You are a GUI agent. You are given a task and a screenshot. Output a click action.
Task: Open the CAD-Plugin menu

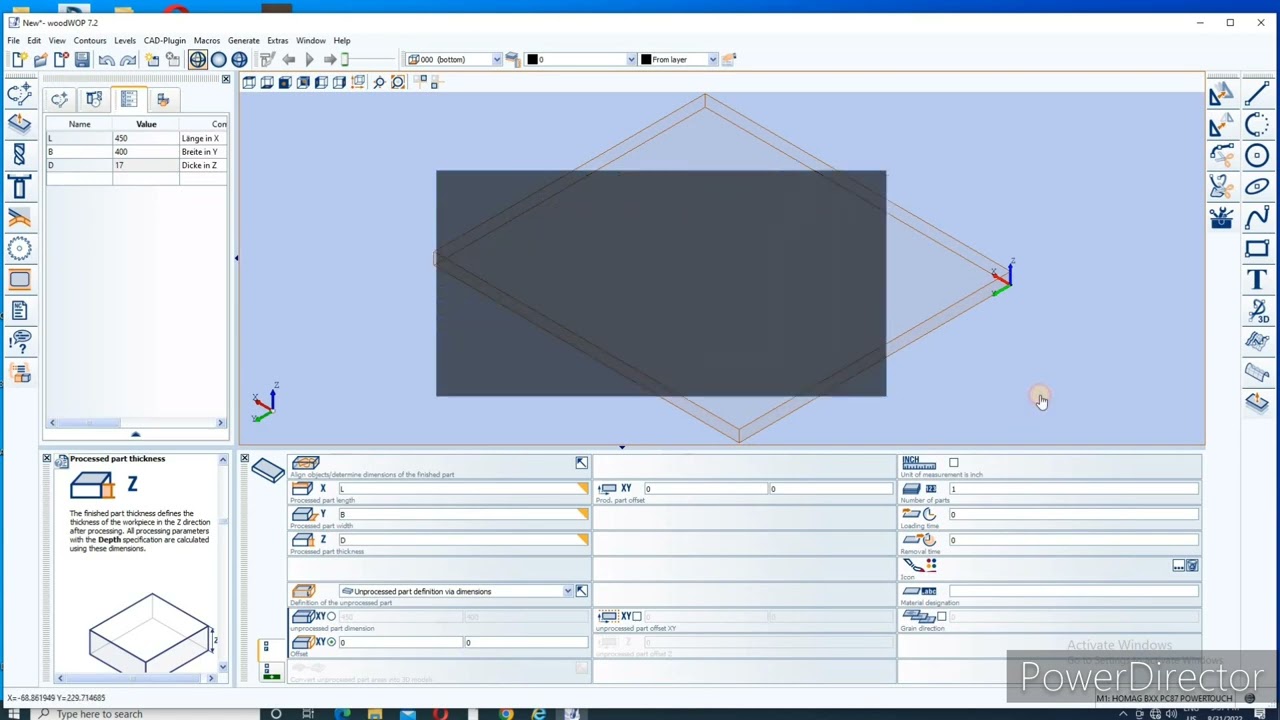click(x=164, y=41)
